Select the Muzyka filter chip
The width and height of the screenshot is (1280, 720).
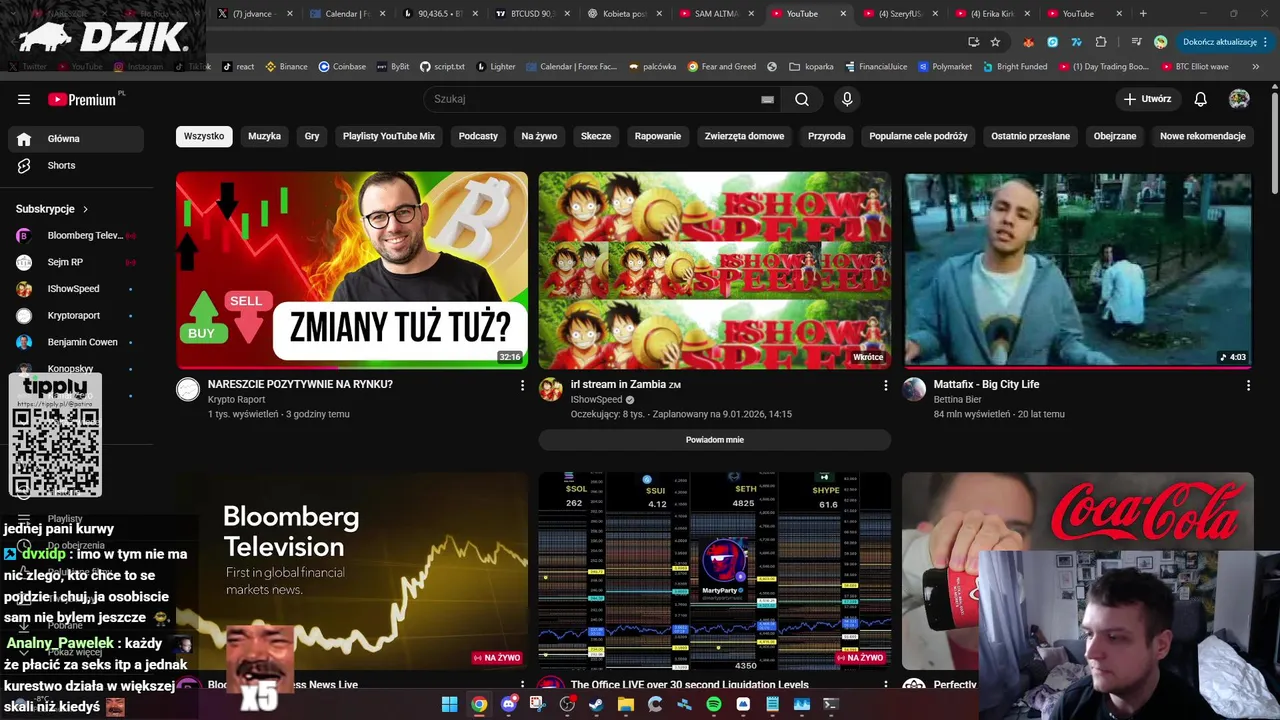(x=265, y=136)
